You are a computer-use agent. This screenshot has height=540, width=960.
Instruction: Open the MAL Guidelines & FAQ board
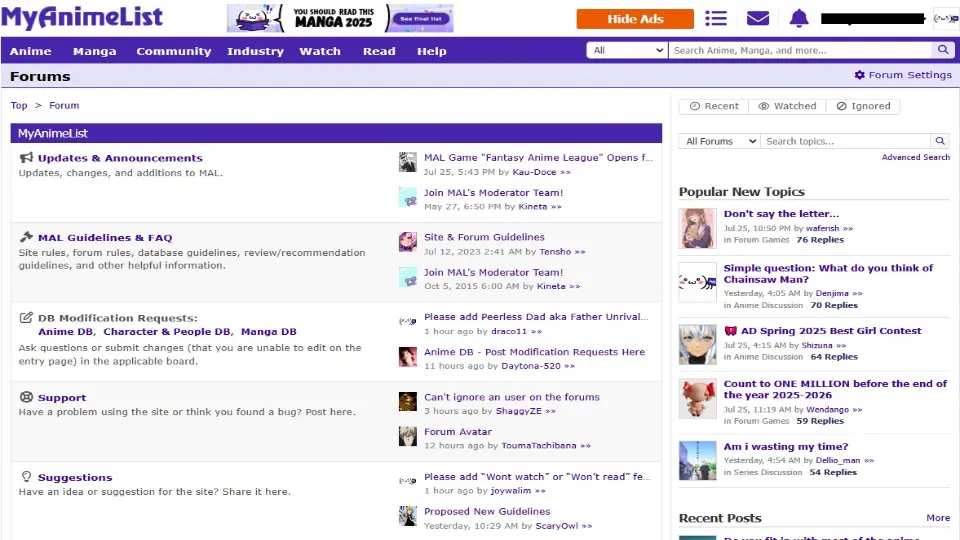pyautogui.click(x=105, y=238)
